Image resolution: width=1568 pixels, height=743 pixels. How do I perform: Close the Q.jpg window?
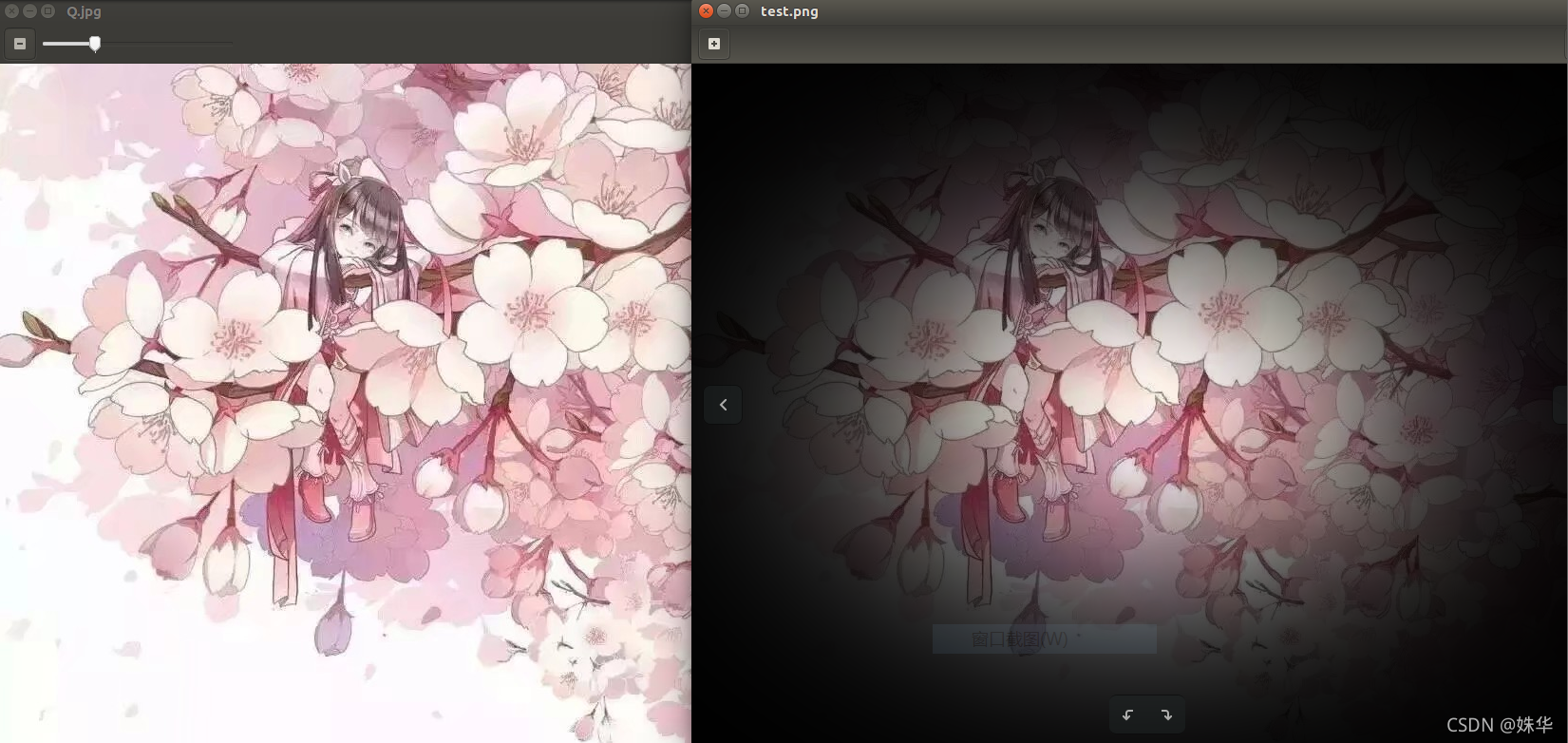click(x=11, y=11)
